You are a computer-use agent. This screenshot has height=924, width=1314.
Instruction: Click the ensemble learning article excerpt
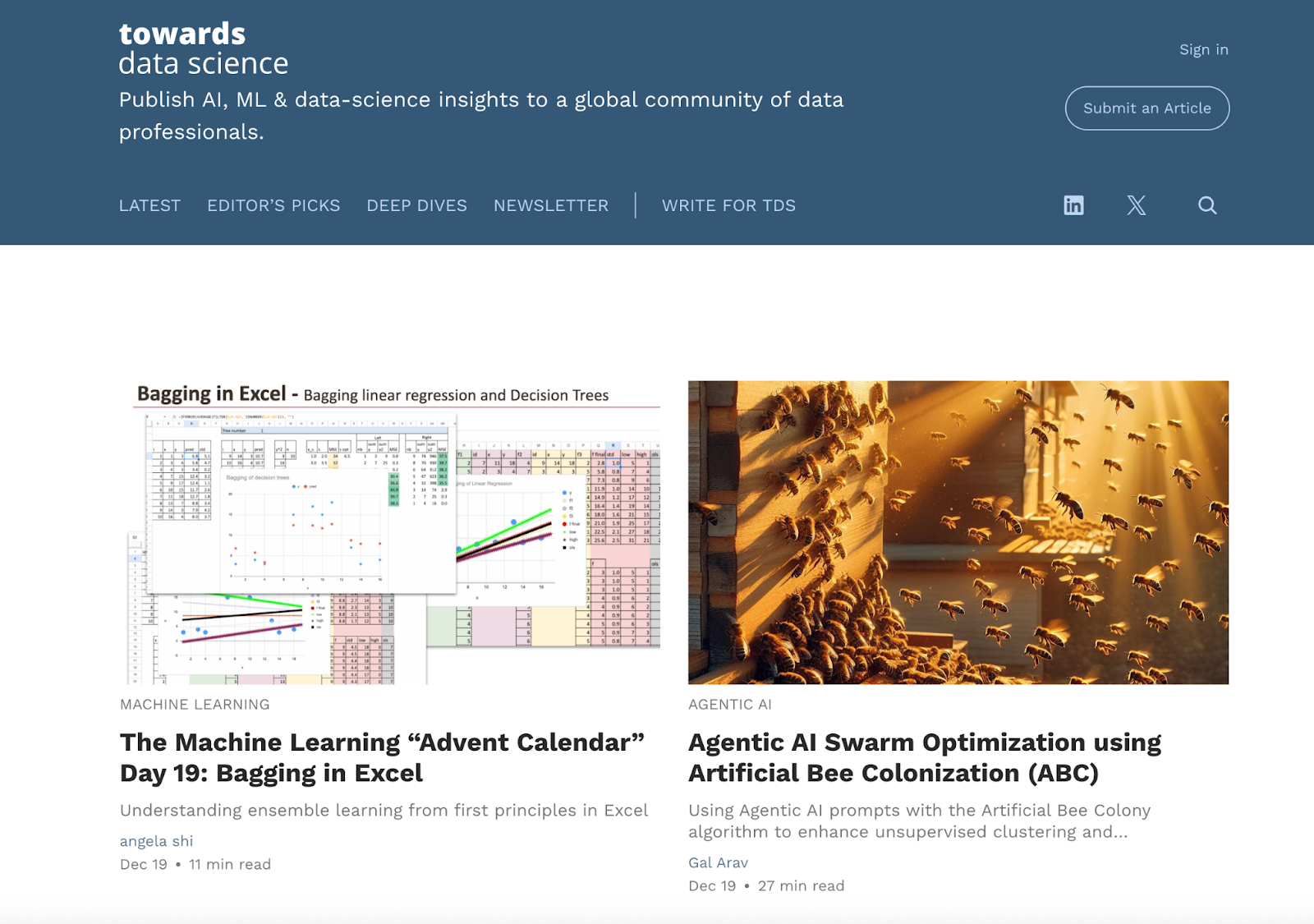pyautogui.click(x=384, y=810)
